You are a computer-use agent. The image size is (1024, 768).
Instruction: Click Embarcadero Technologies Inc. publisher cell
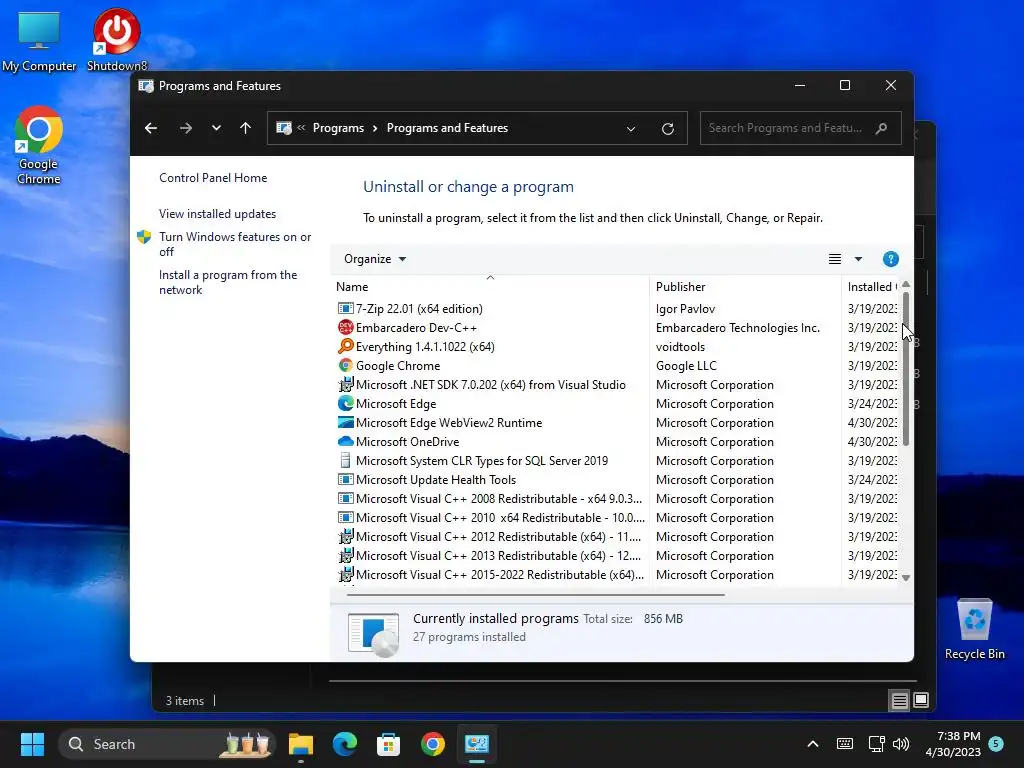[737, 327]
